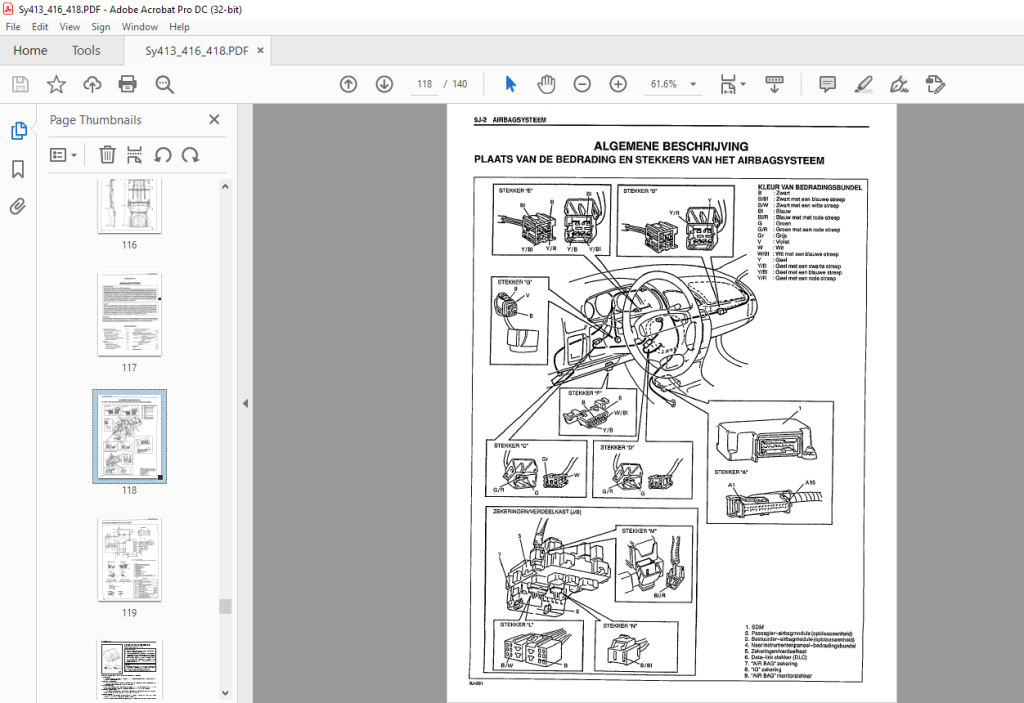Open the Window menu
This screenshot has height=703, width=1024.
pos(140,27)
